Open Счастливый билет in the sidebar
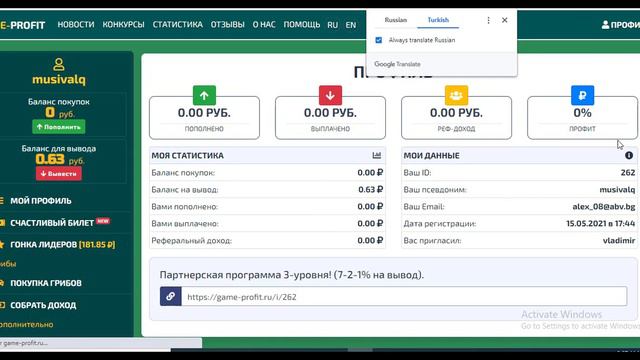640x360 pixels. pos(52,223)
